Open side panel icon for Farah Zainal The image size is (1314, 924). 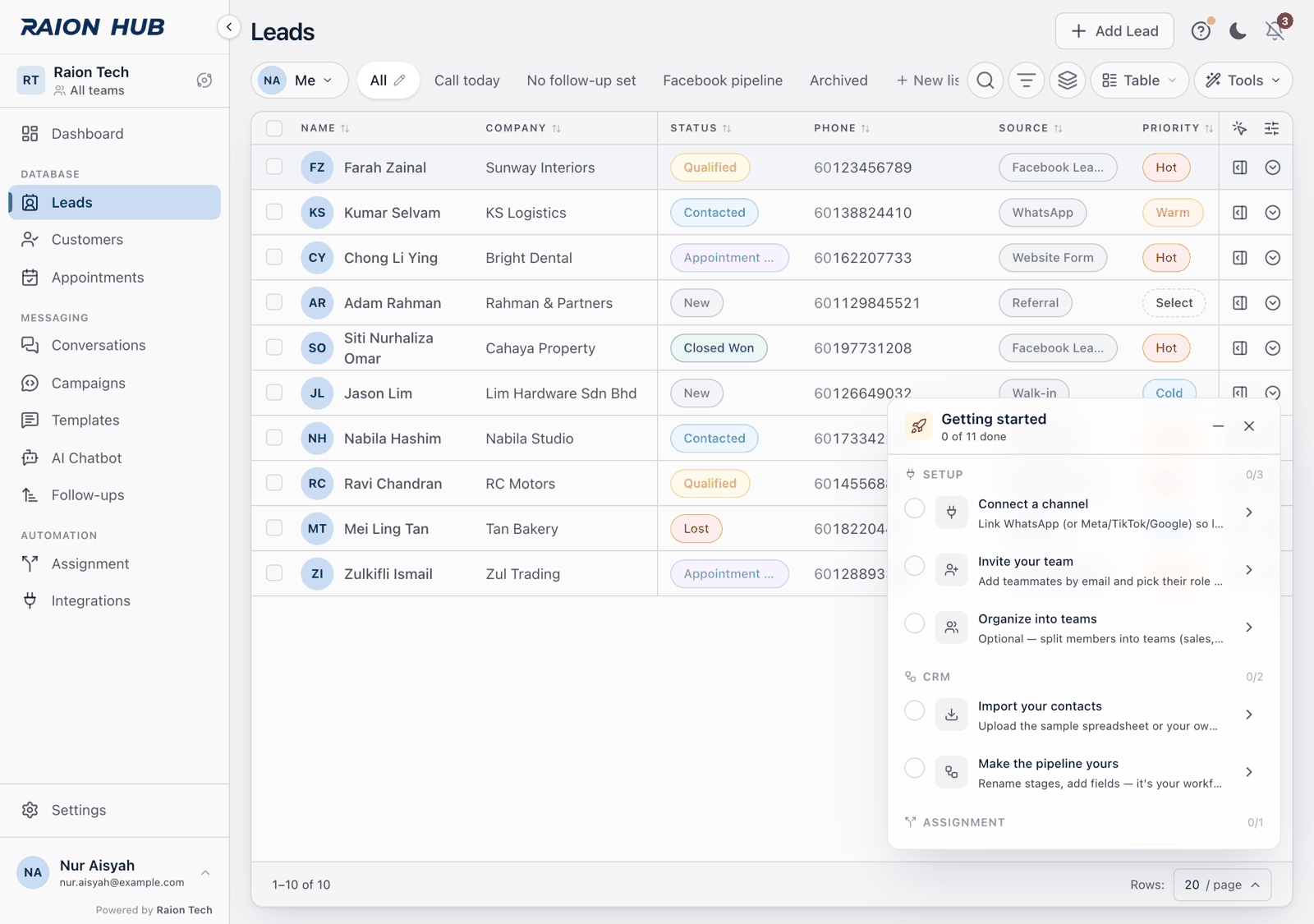(x=1240, y=168)
